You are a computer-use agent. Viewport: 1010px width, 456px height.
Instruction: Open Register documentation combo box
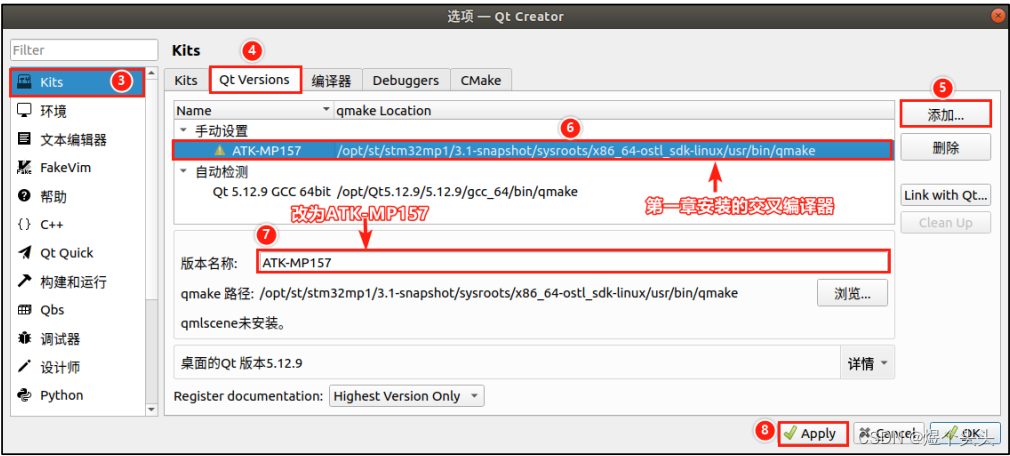pos(406,395)
